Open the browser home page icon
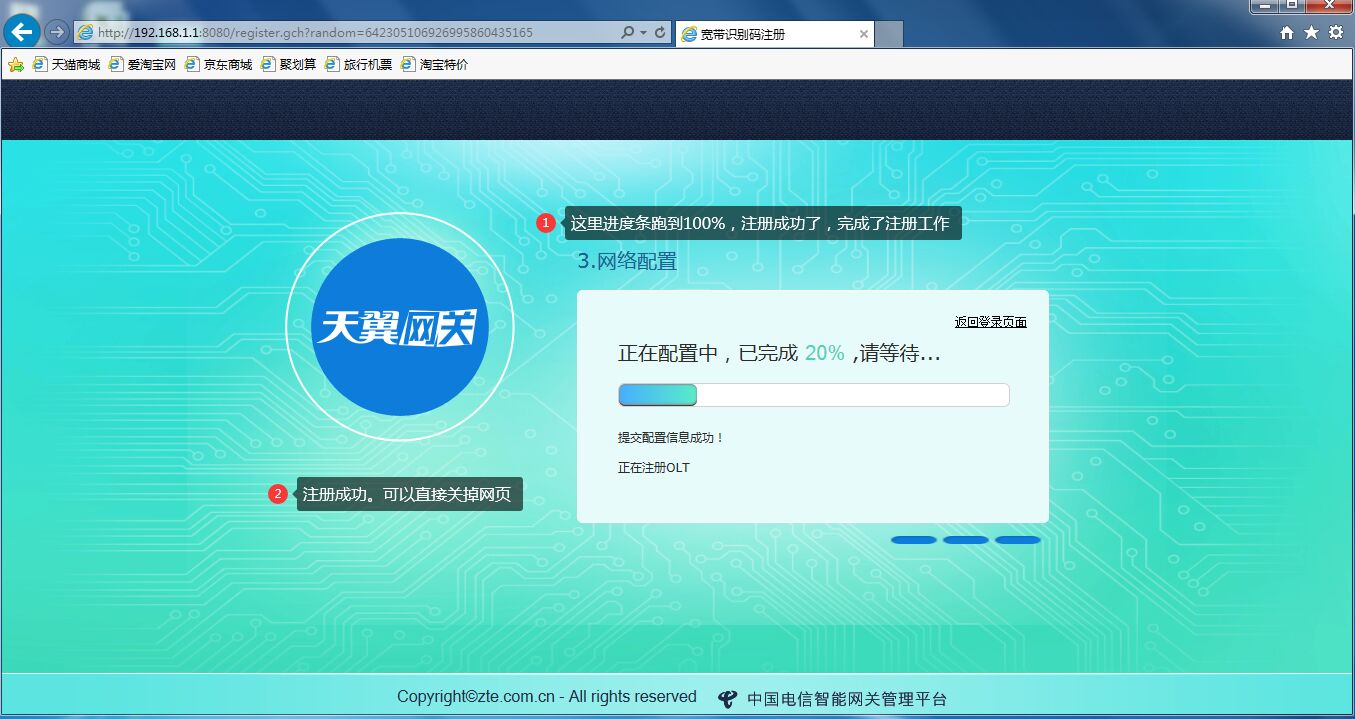This screenshot has height=719, width=1355. click(x=1287, y=33)
